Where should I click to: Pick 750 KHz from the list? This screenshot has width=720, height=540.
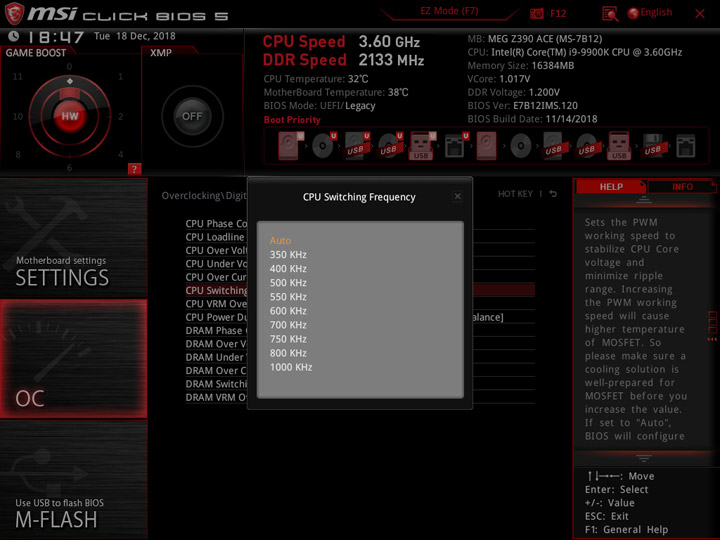tap(288, 339)
